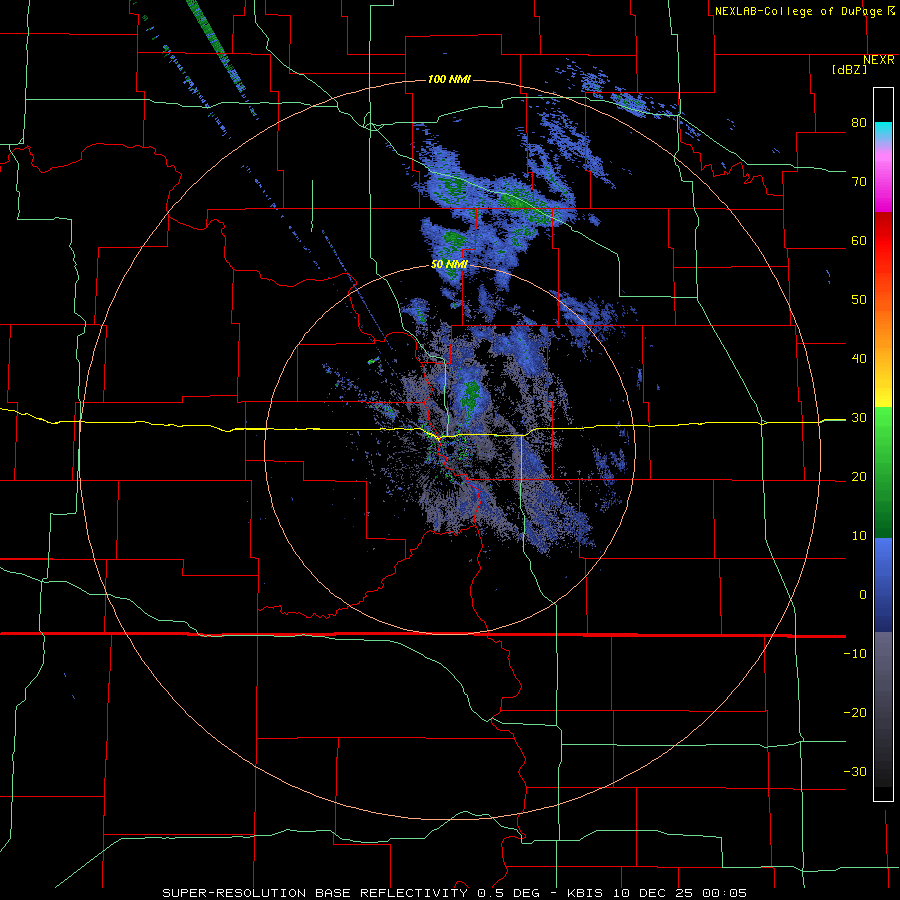The height and width of the screenshot is (900, 900).
Task: Click the 70 value on dBZ scale
Action: (859, 182)
